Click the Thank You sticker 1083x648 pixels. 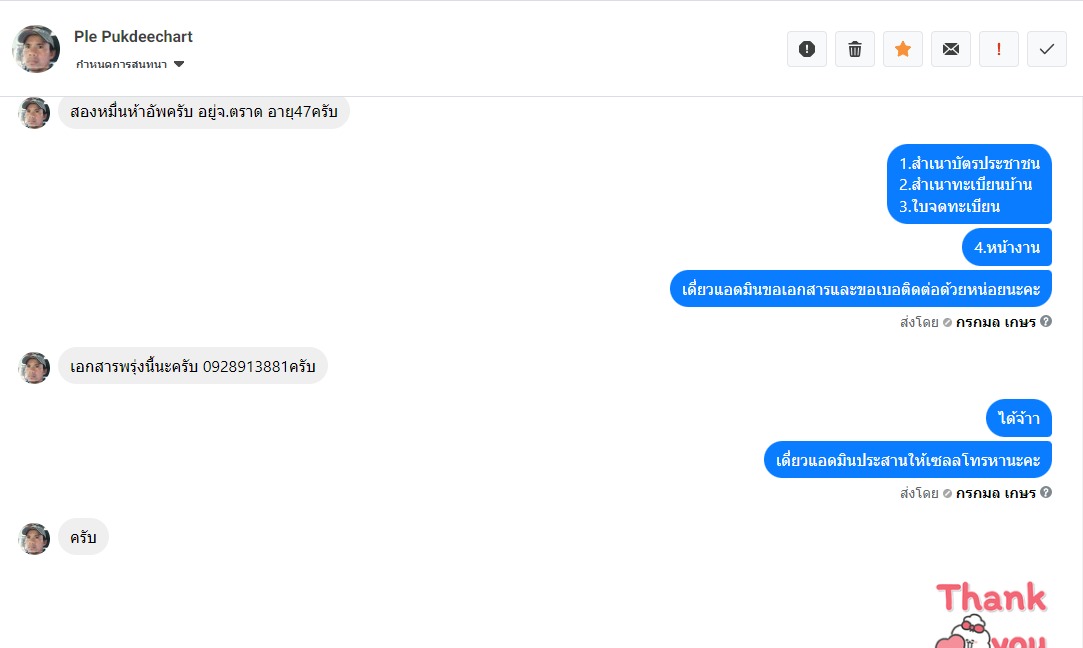pyautogui.click(x=990, y=612)
